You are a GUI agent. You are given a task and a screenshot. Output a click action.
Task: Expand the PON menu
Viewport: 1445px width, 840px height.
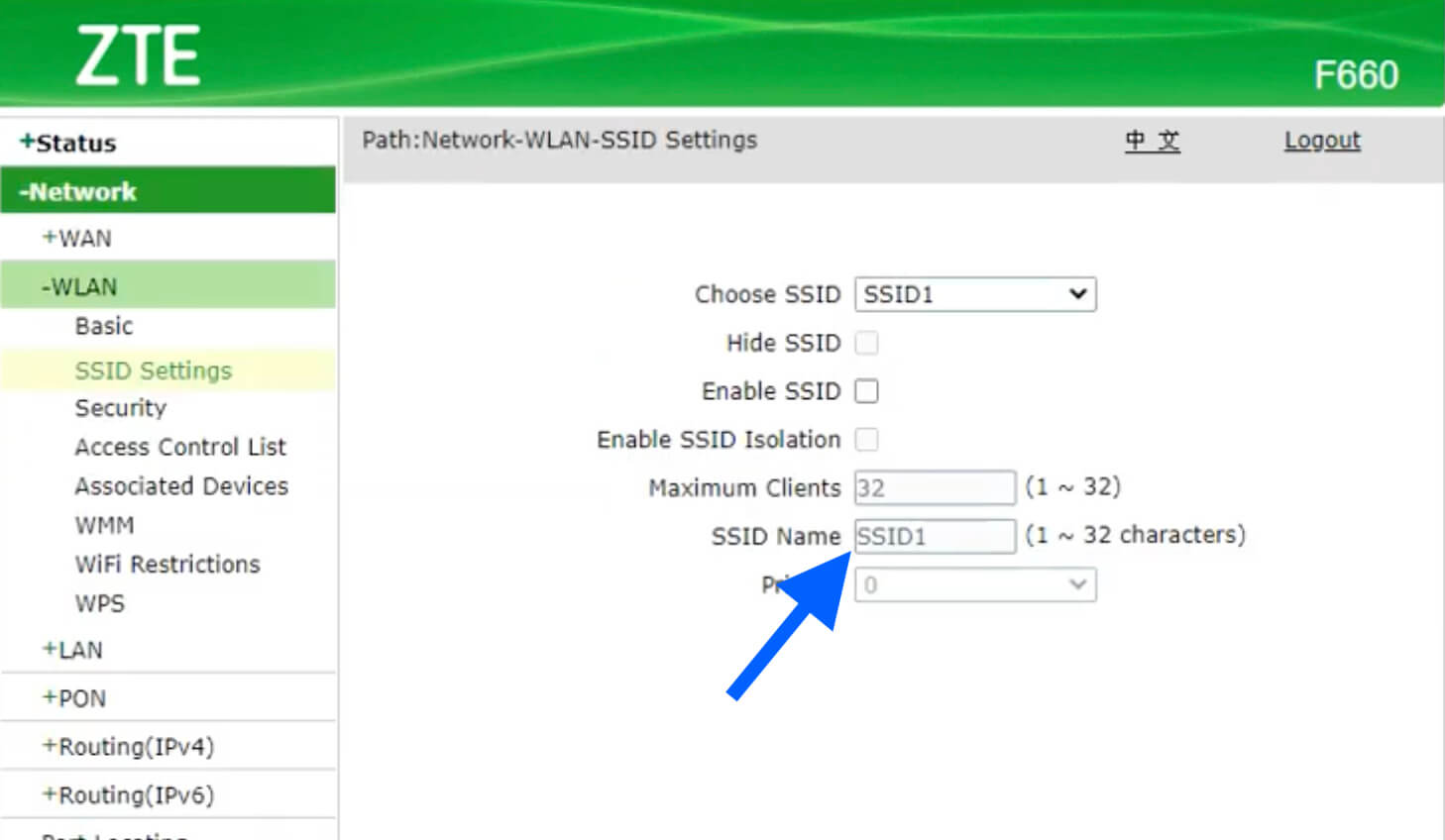tap(73, 698)
